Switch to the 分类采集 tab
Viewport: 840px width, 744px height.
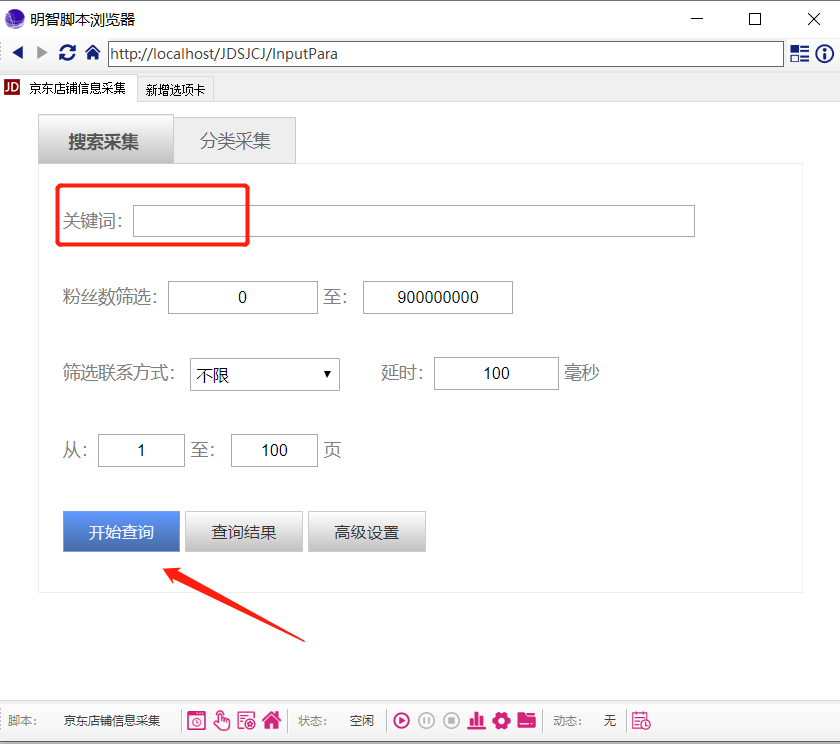(x=235, y=141)
